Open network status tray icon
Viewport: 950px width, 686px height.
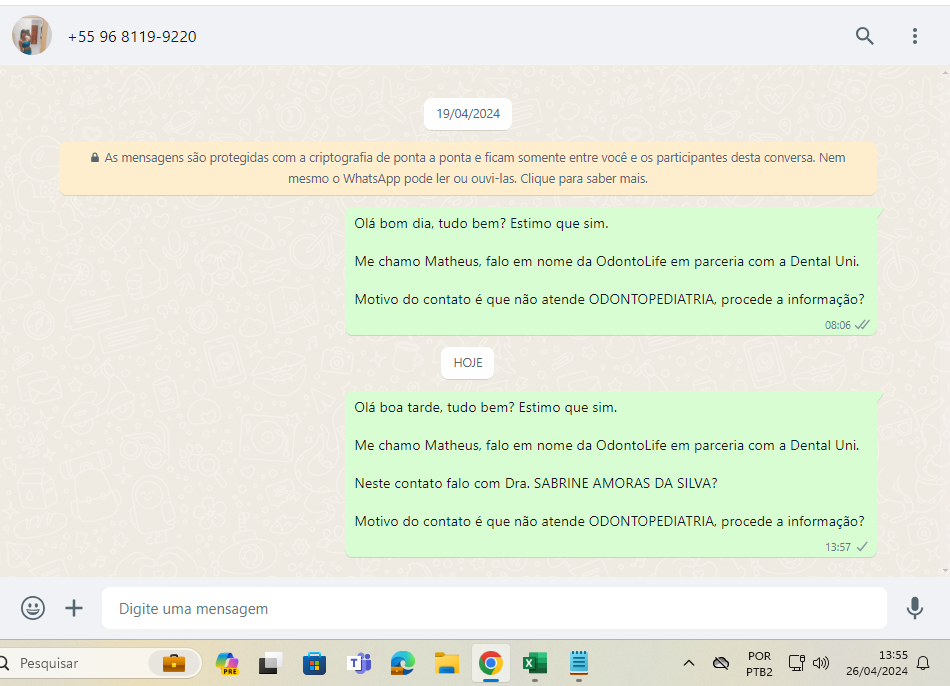(x=796, y=664)
